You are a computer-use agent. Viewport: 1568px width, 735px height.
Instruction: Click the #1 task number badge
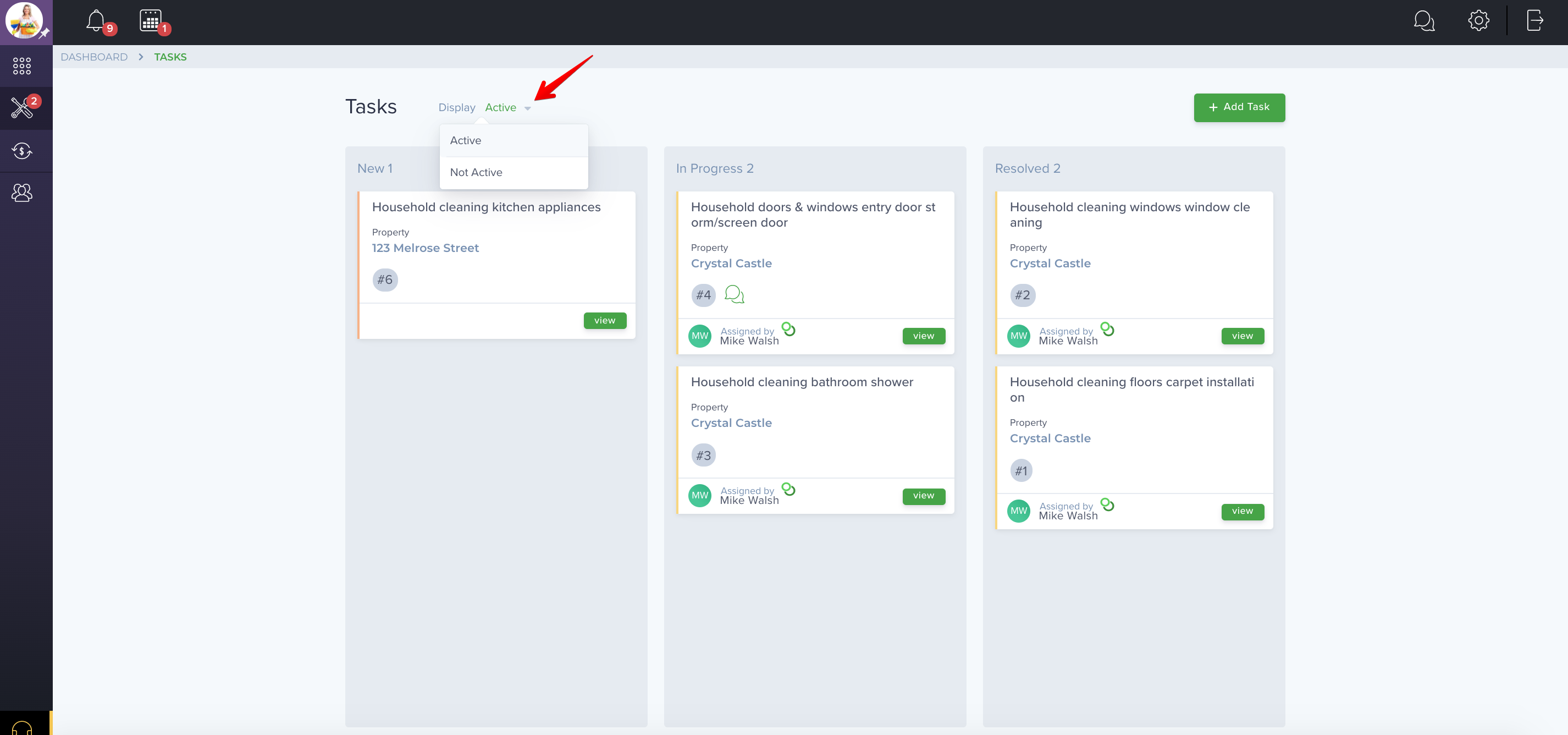click(x=1022, y=471)
